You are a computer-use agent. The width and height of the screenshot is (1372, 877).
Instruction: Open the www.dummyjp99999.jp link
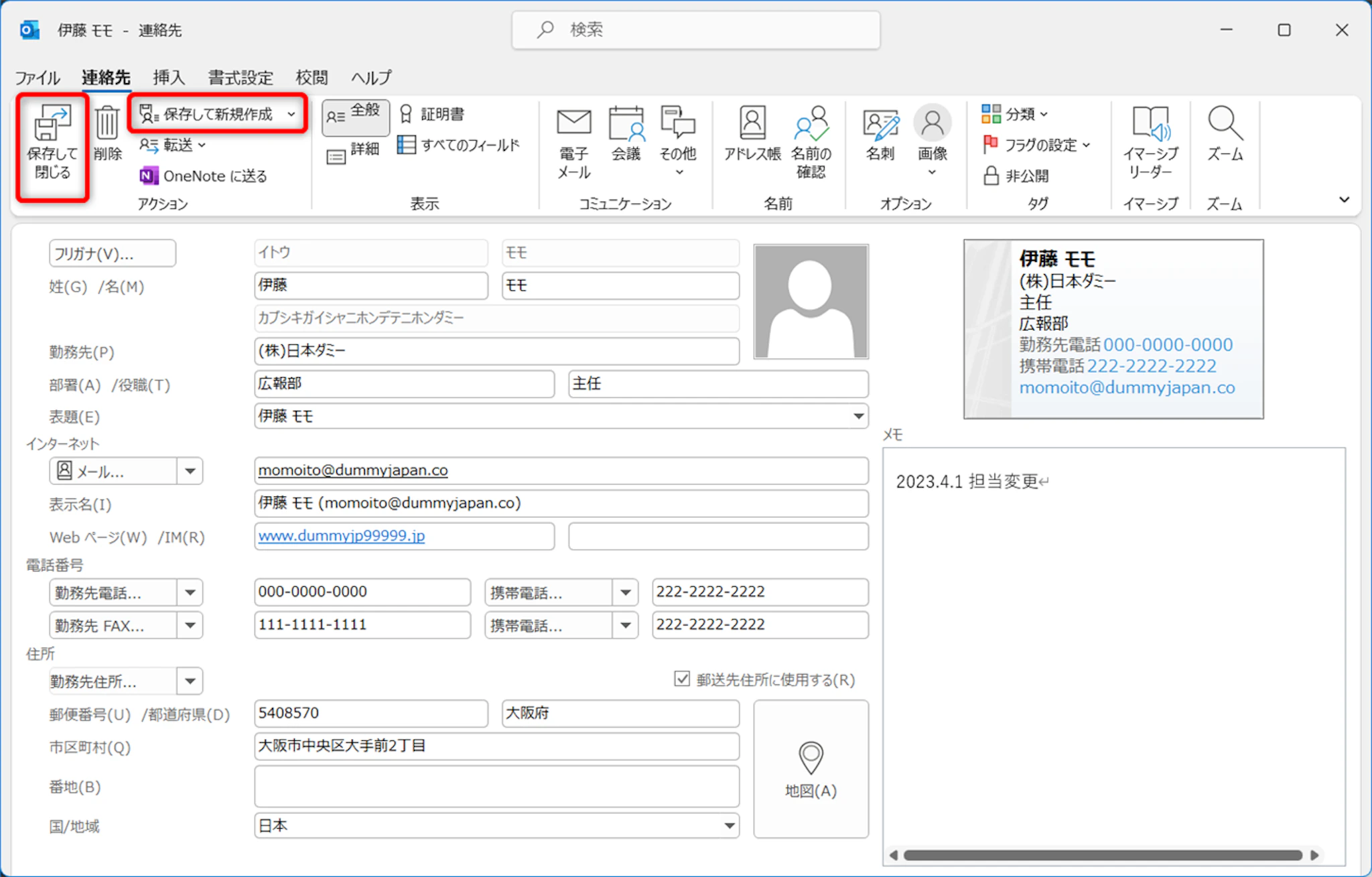pyautogui.click(x=342, y=536)
